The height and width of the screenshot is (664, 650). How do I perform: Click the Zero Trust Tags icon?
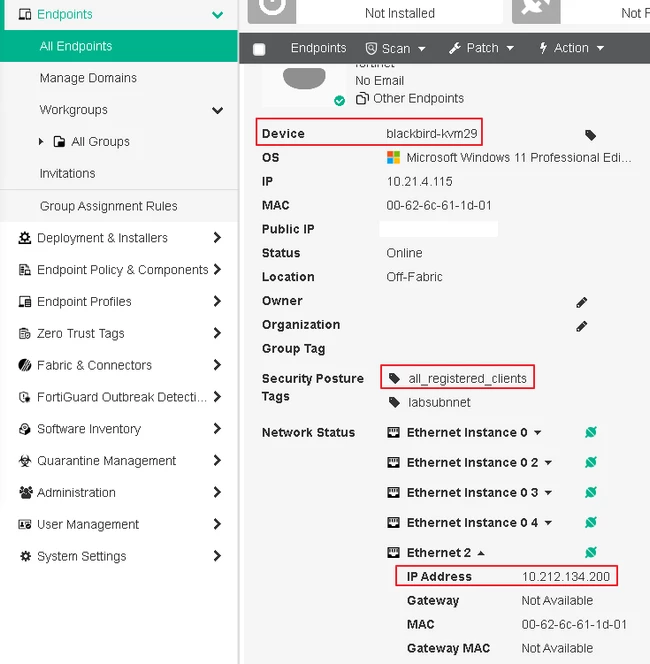click(25, 334)
